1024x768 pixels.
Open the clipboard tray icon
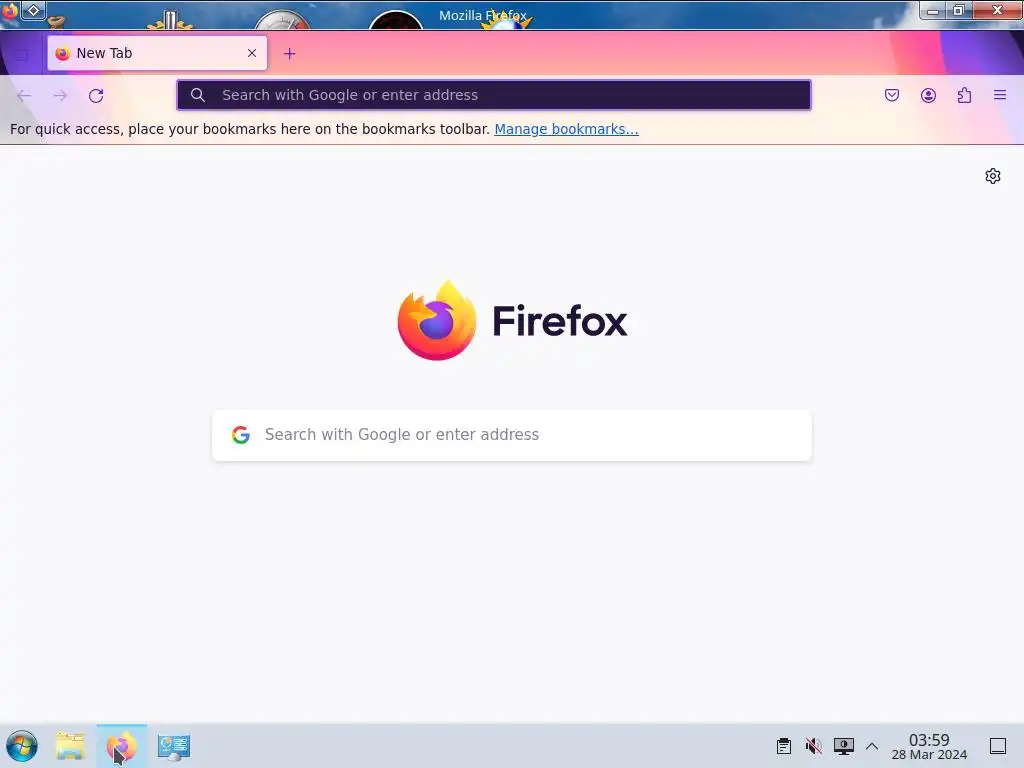784,746
